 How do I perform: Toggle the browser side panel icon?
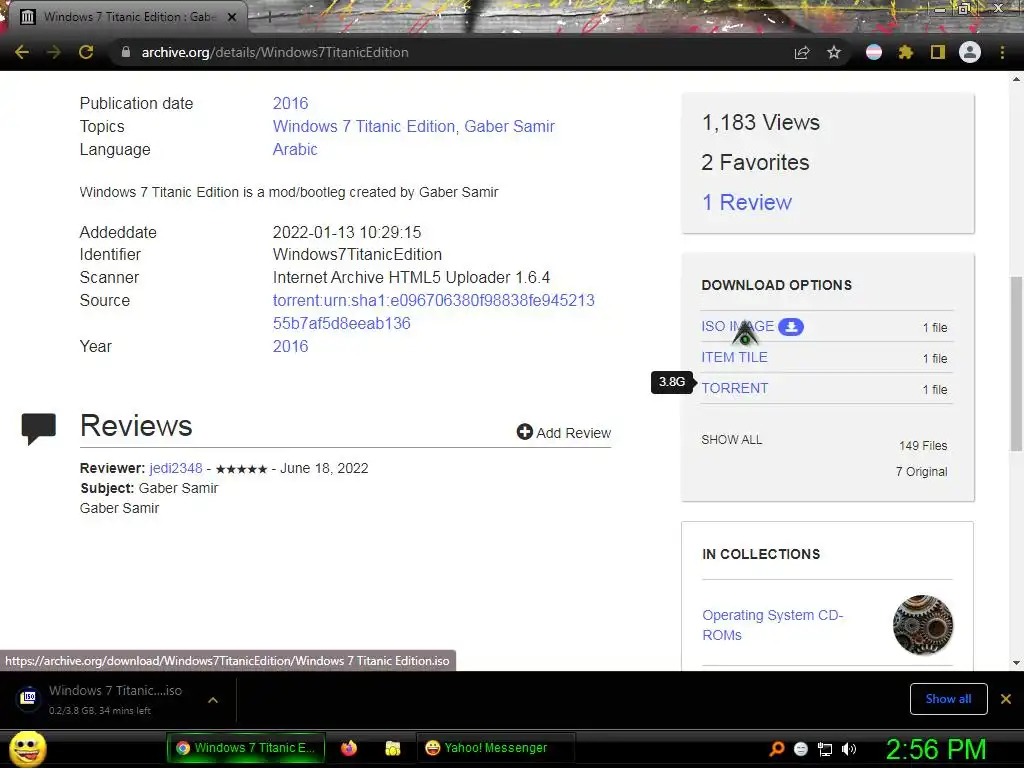[x=938, y=52]
